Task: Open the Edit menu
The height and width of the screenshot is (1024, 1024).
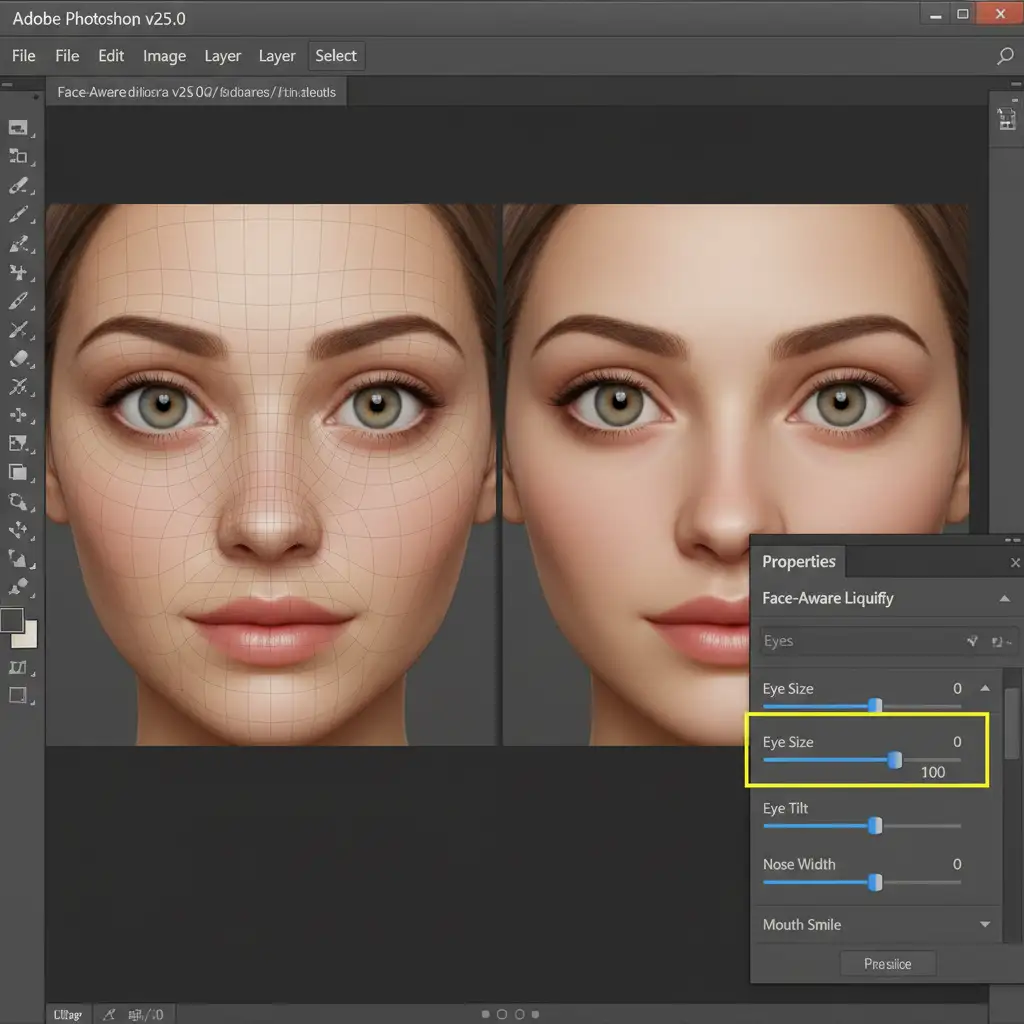Action: click(x=111, y=56)
